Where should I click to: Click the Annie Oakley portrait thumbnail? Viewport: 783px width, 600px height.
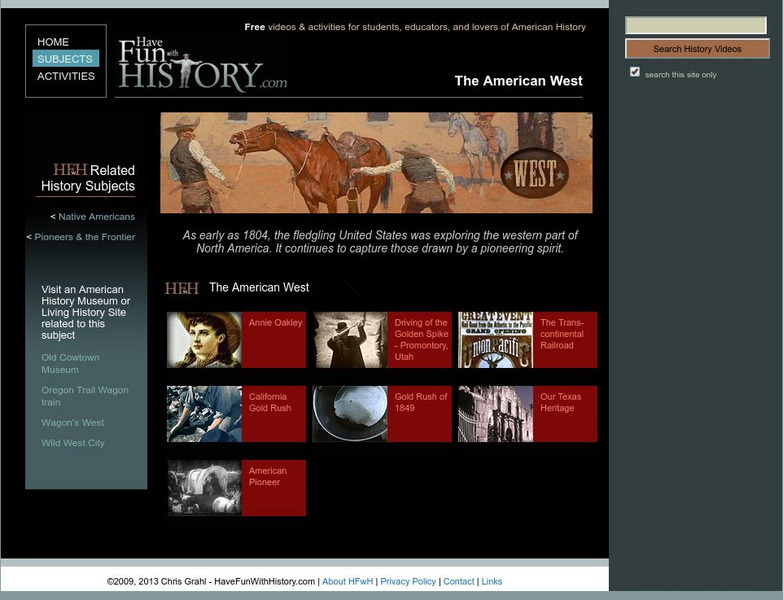[x=204, y=340]
